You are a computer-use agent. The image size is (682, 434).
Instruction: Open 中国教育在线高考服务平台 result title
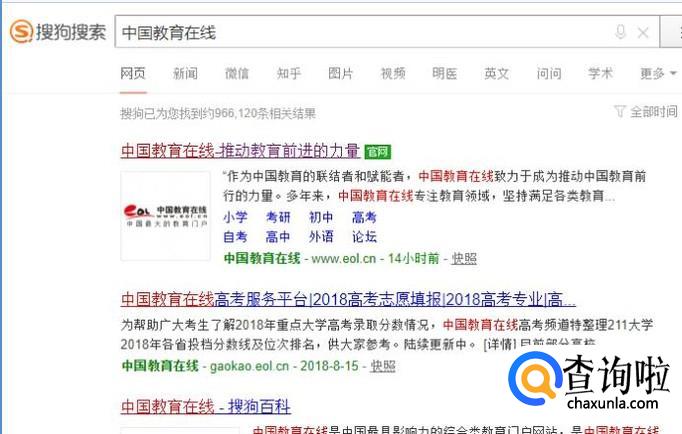pos(348,300)
